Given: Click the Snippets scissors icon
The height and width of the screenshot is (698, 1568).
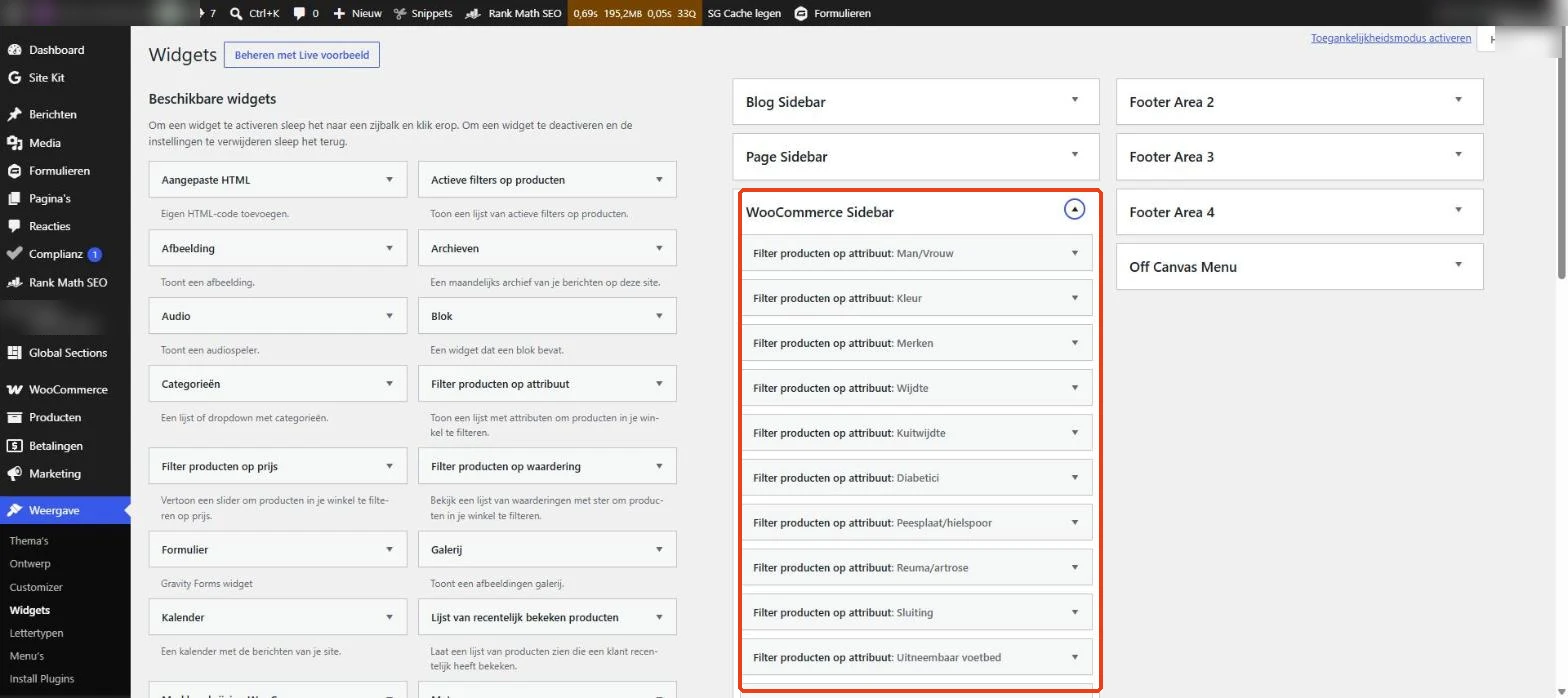Looking at the screenshot, I should (400, 13).
